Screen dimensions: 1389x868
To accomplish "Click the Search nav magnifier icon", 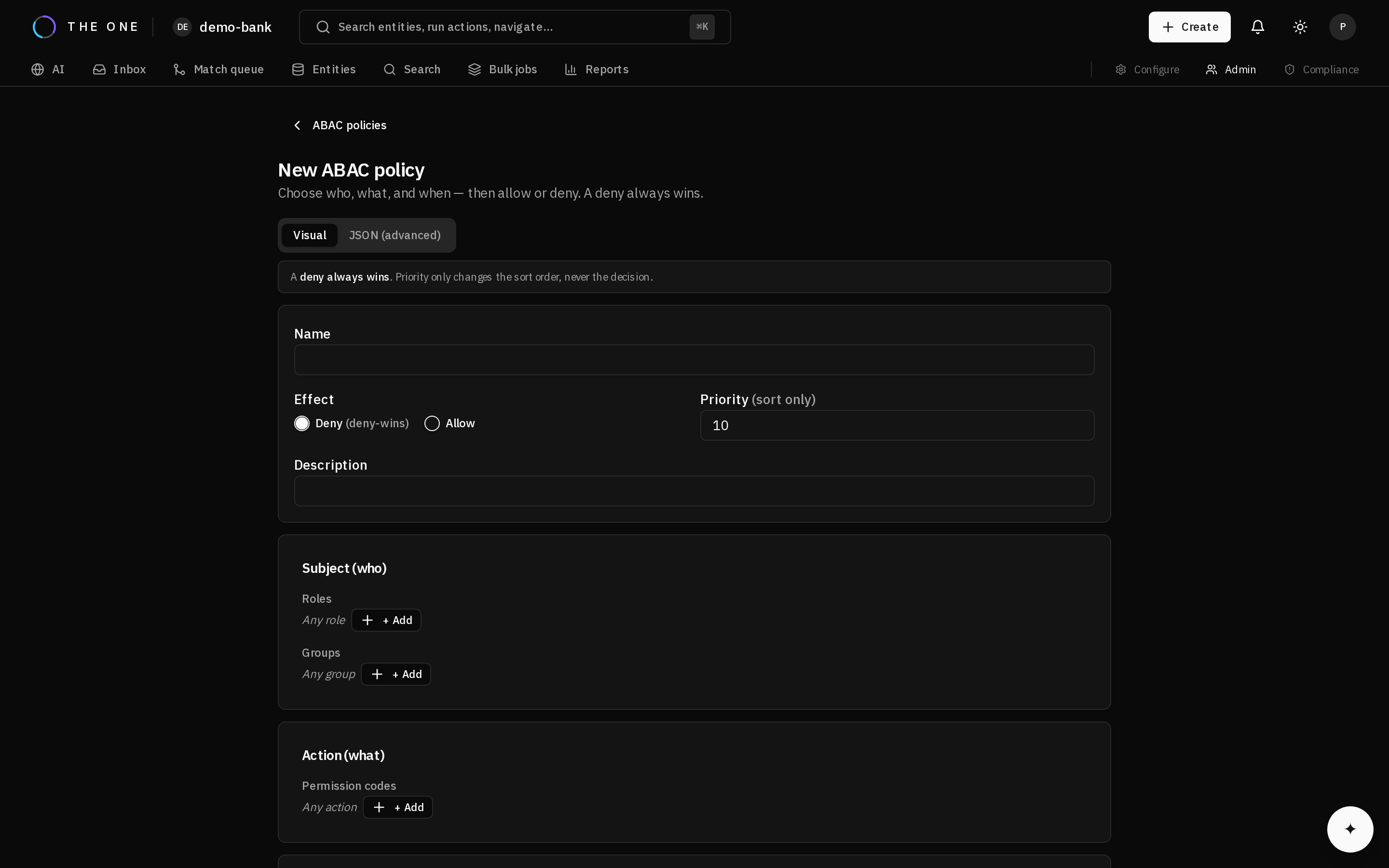I will [390, 69].
